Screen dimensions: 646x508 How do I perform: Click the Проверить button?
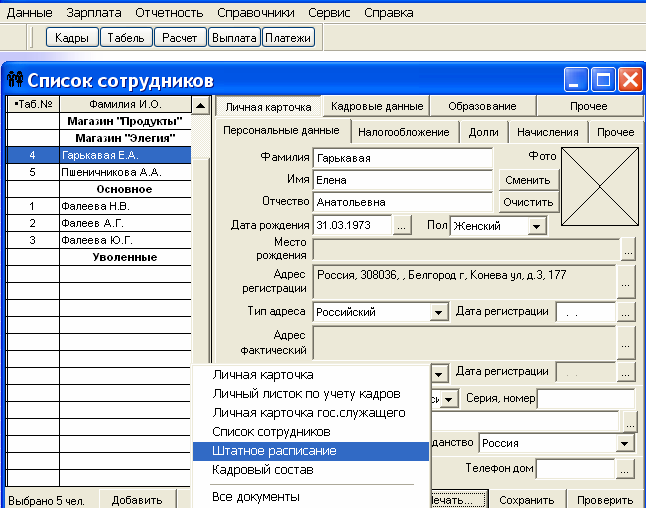[605, 500]
